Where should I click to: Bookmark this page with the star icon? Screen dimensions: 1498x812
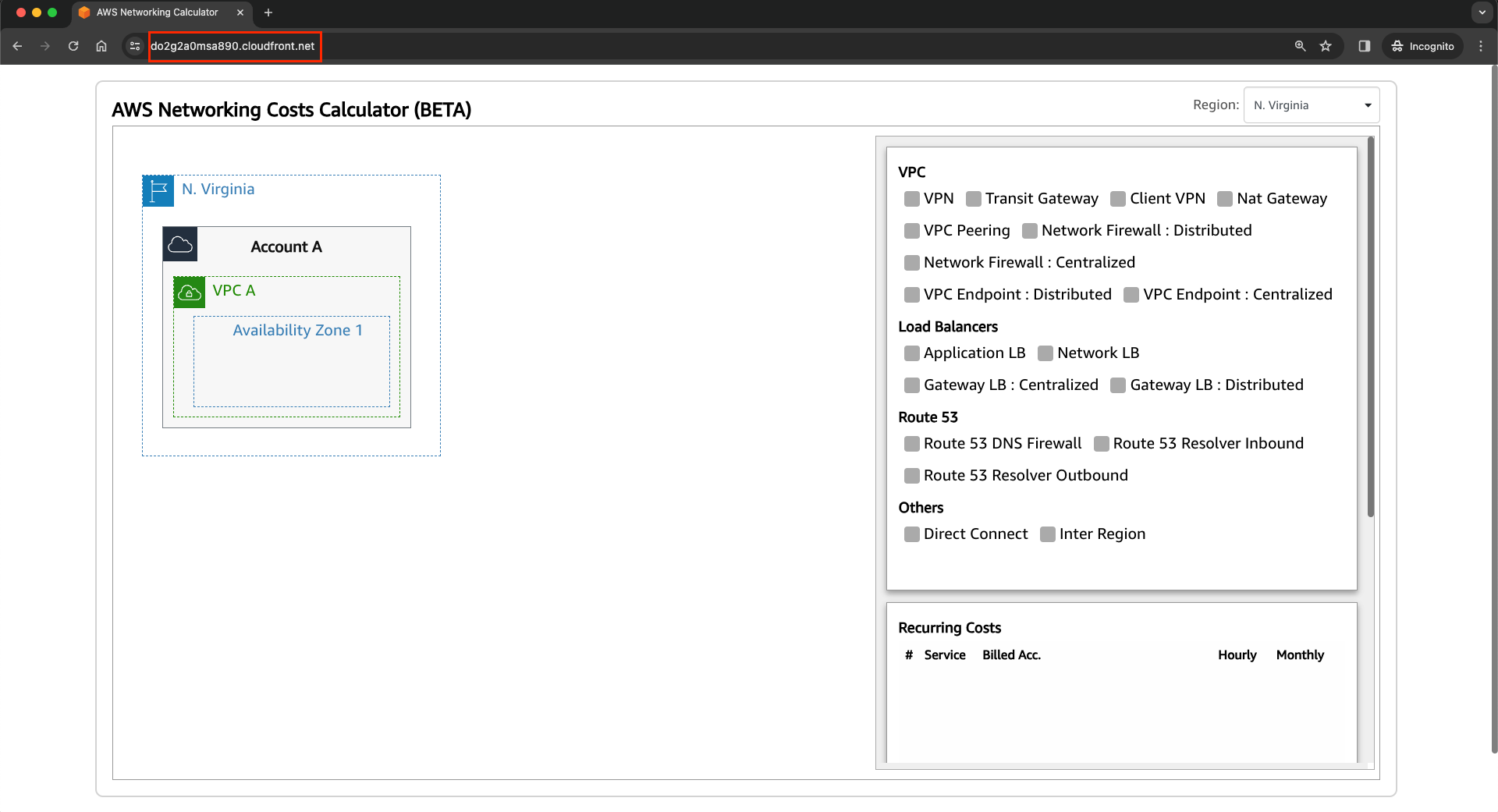[1326, 46]
